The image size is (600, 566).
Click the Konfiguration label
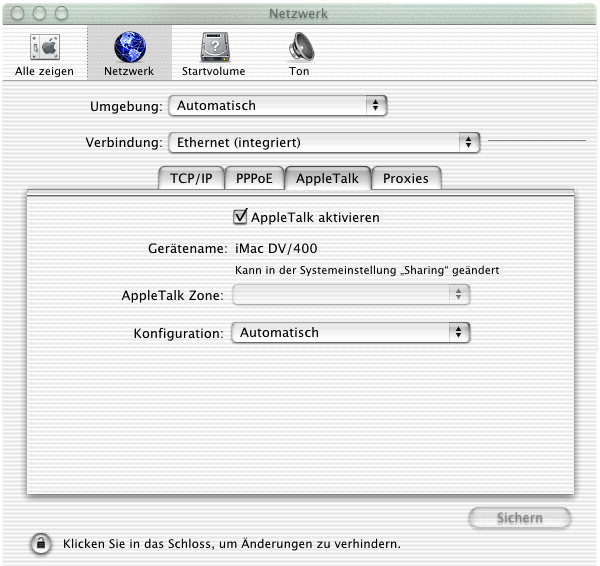(x=179, y=333)
